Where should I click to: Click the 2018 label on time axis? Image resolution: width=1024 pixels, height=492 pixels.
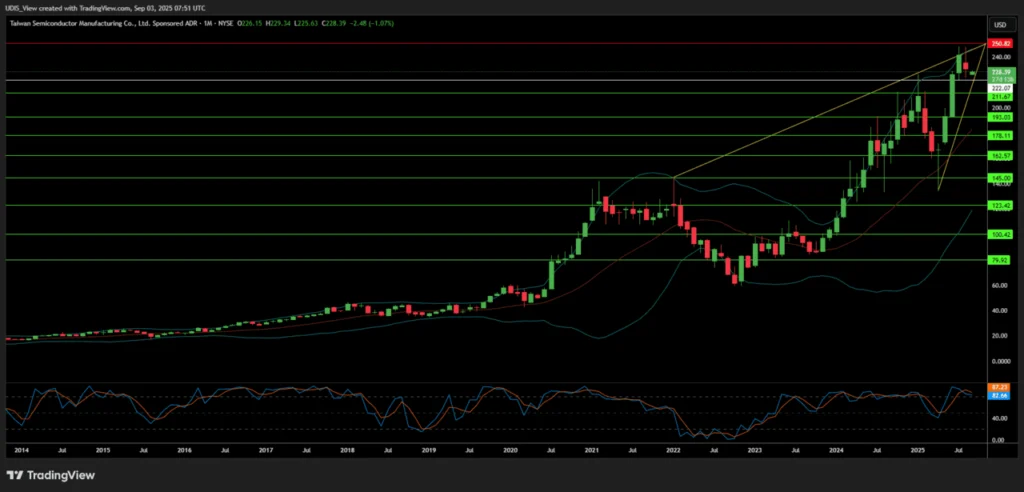(347, 451)
